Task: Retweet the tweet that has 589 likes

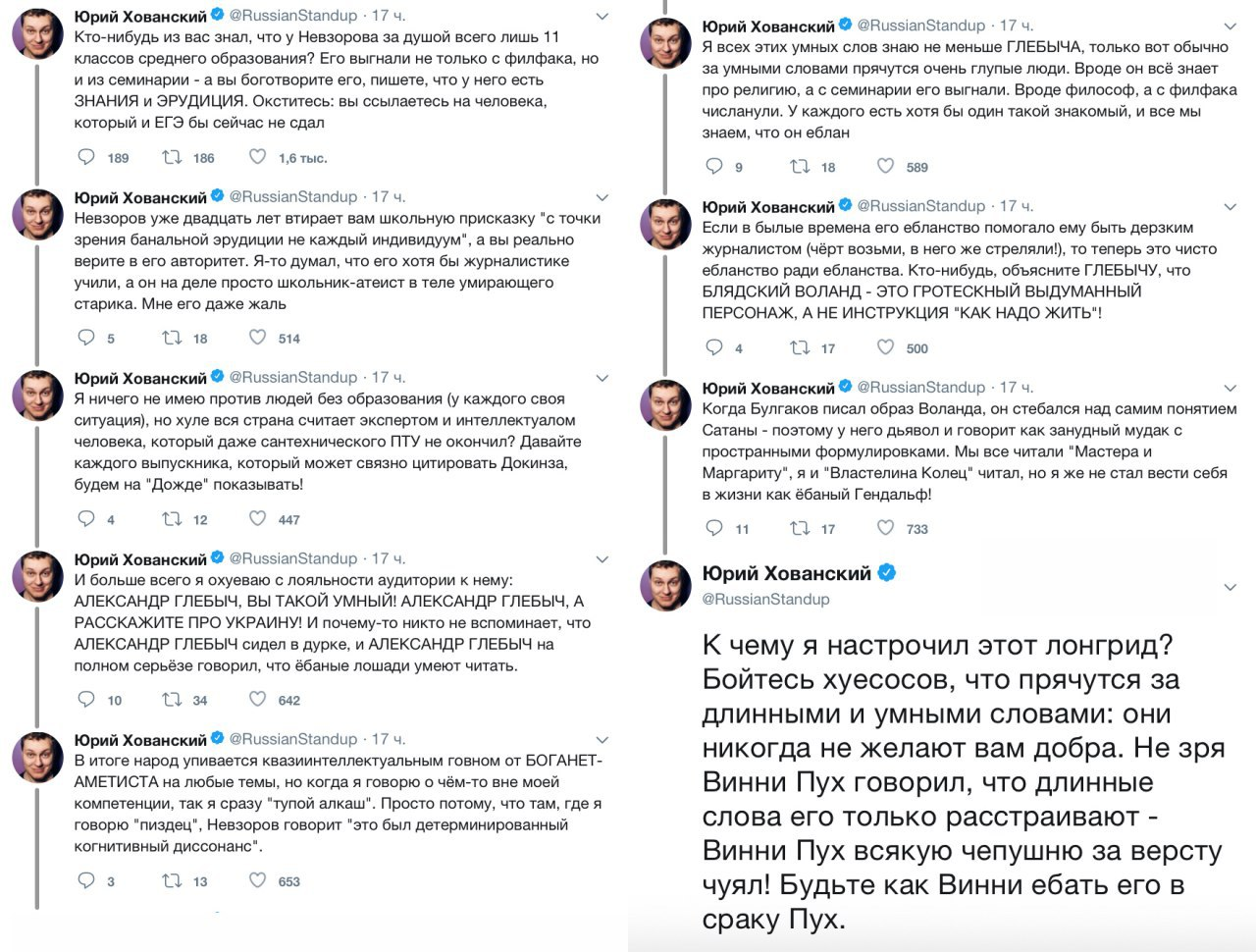Action: coord(800,167)
